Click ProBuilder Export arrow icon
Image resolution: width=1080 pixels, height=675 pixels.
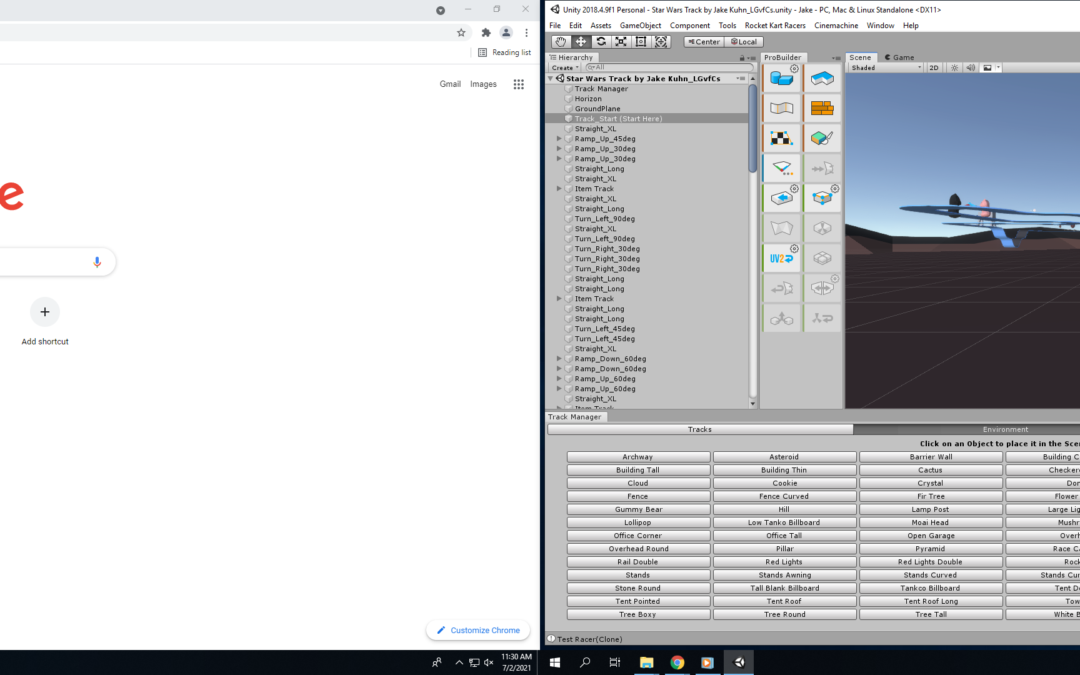(x=781, y=198)
